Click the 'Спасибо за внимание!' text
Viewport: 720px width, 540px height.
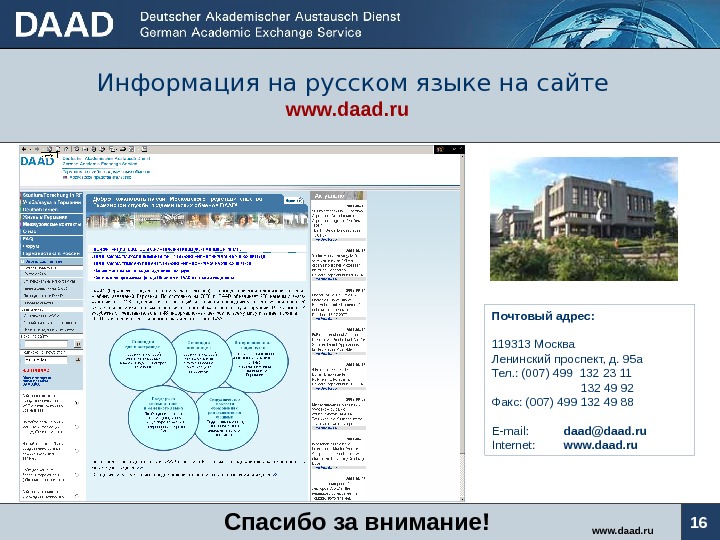coord(356,522)
